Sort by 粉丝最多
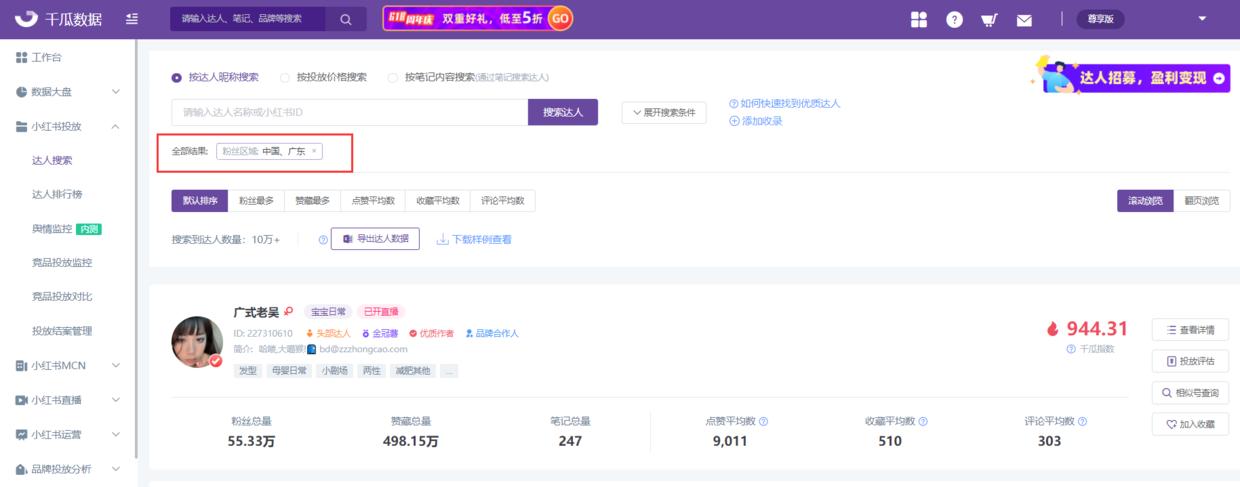1240x487 pixels. click(256, 201)
